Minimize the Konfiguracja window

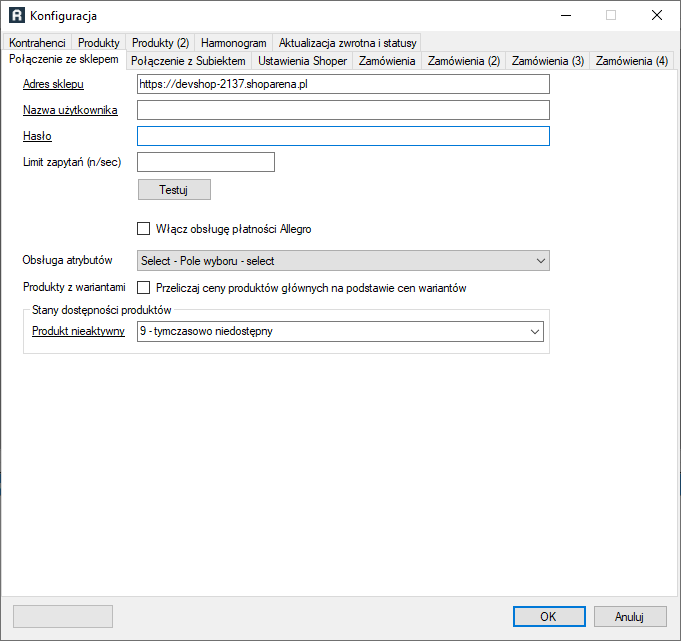(x=566, y=16)
